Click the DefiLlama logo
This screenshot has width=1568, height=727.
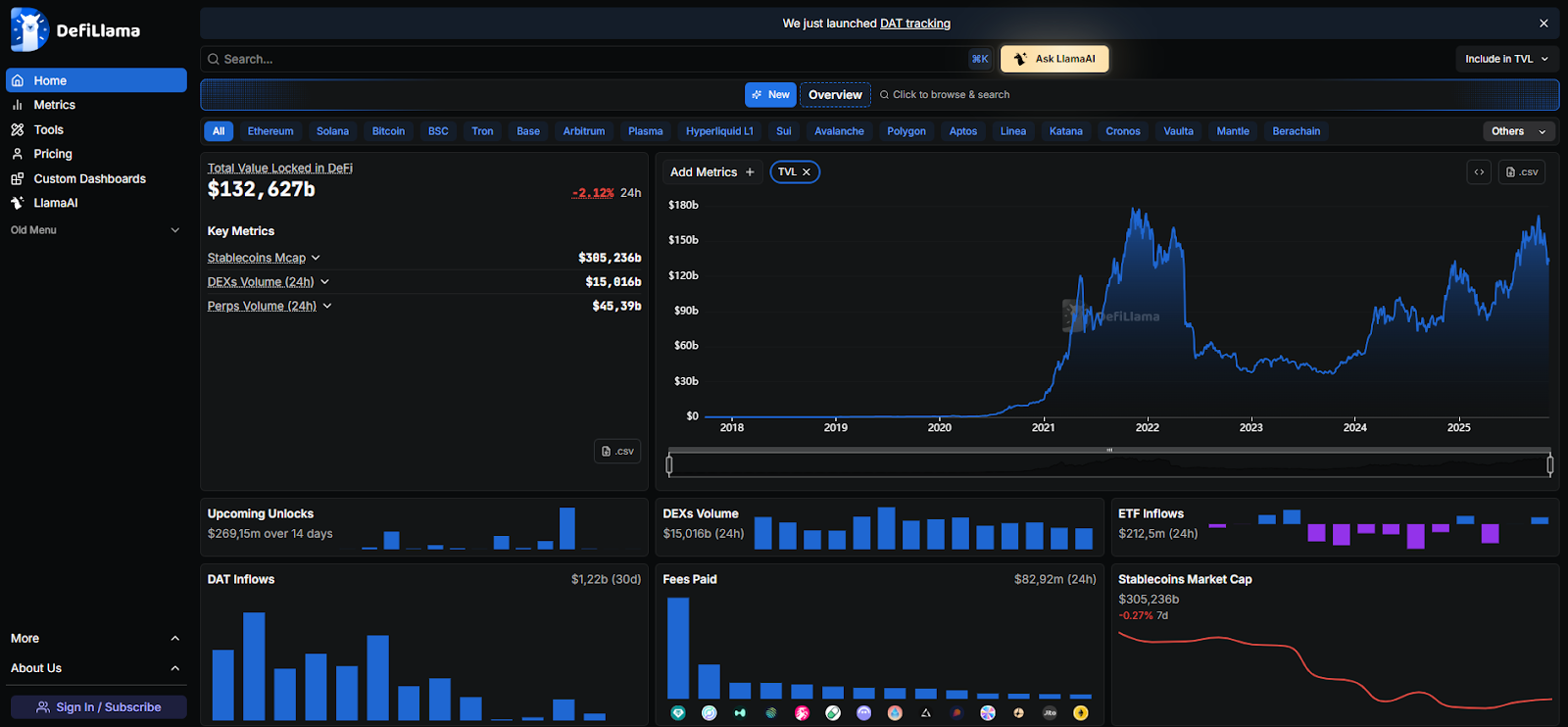click(75, 30)
